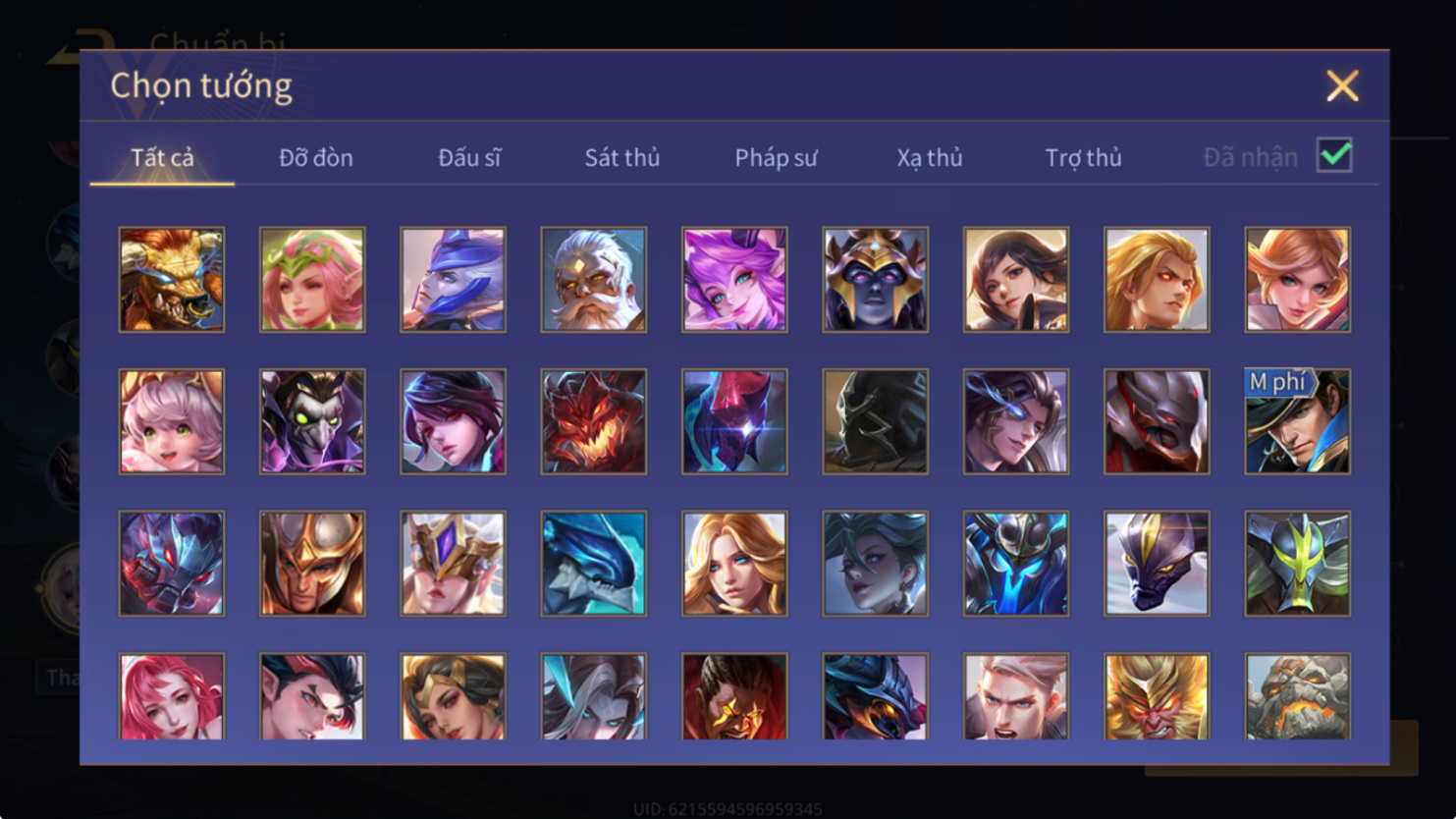The width and height of the screenshot is (1456, 819).
Task: Choose the blonde long-haired woman hero portrait
Action: (x=734, y=564)
